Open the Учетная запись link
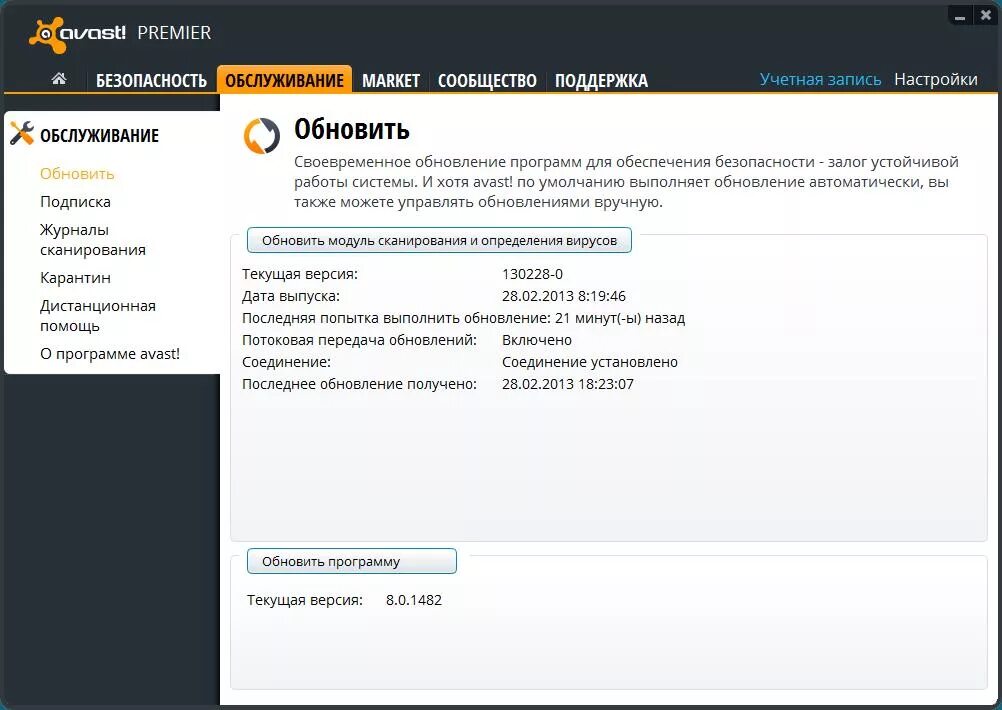 point(820,79)
